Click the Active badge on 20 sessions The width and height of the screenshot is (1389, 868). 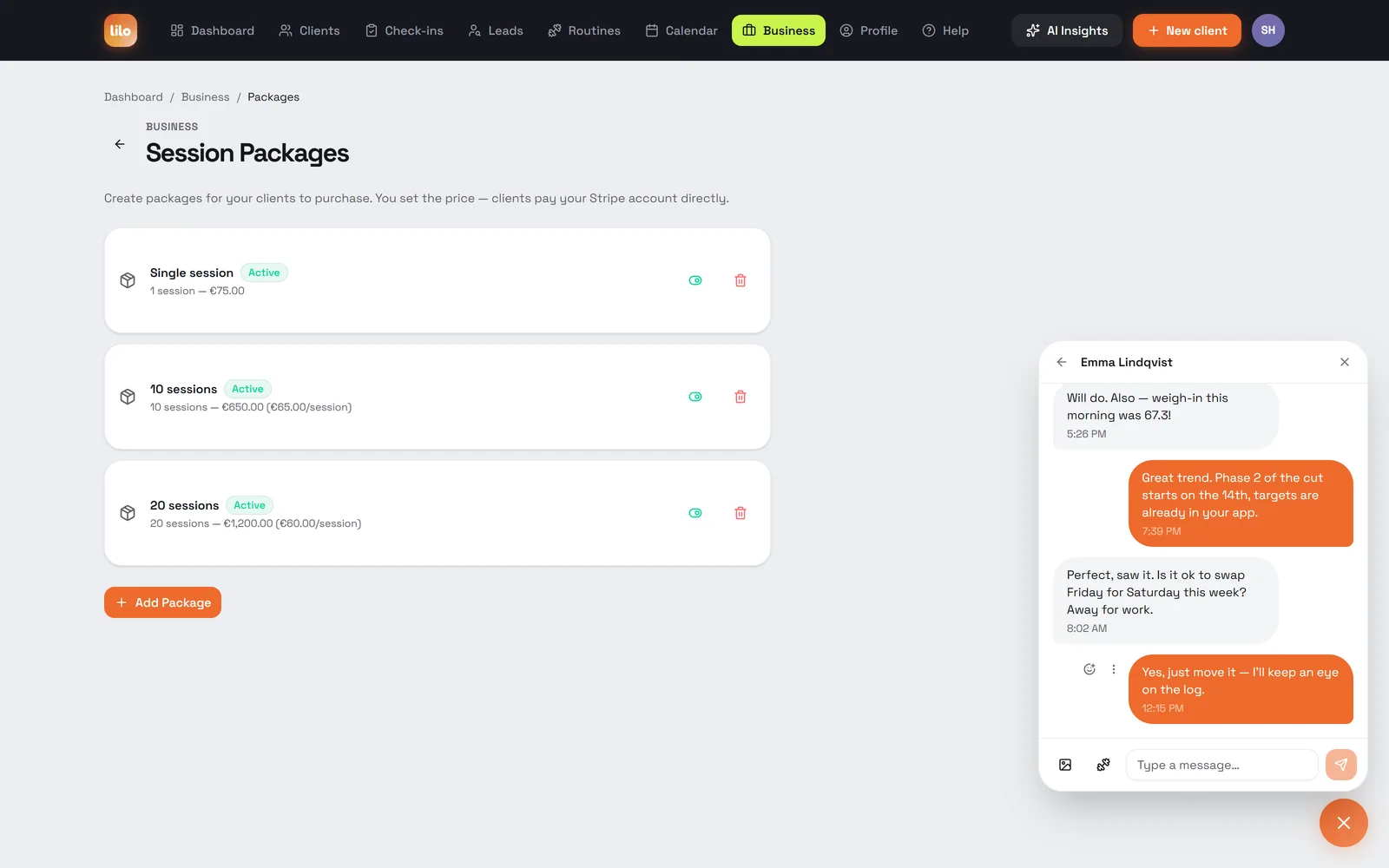[249, 505]
